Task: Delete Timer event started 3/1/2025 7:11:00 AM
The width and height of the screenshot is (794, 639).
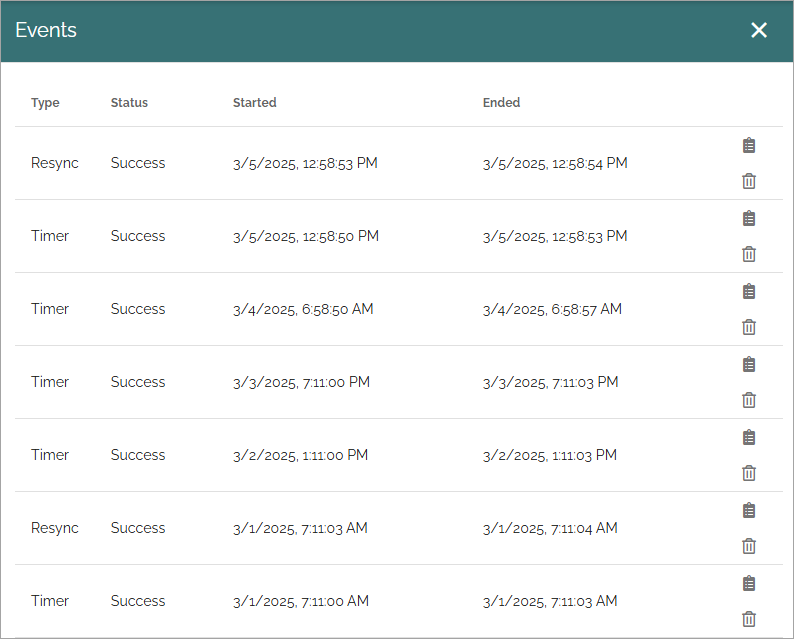Action: click(x=749, y=619)
